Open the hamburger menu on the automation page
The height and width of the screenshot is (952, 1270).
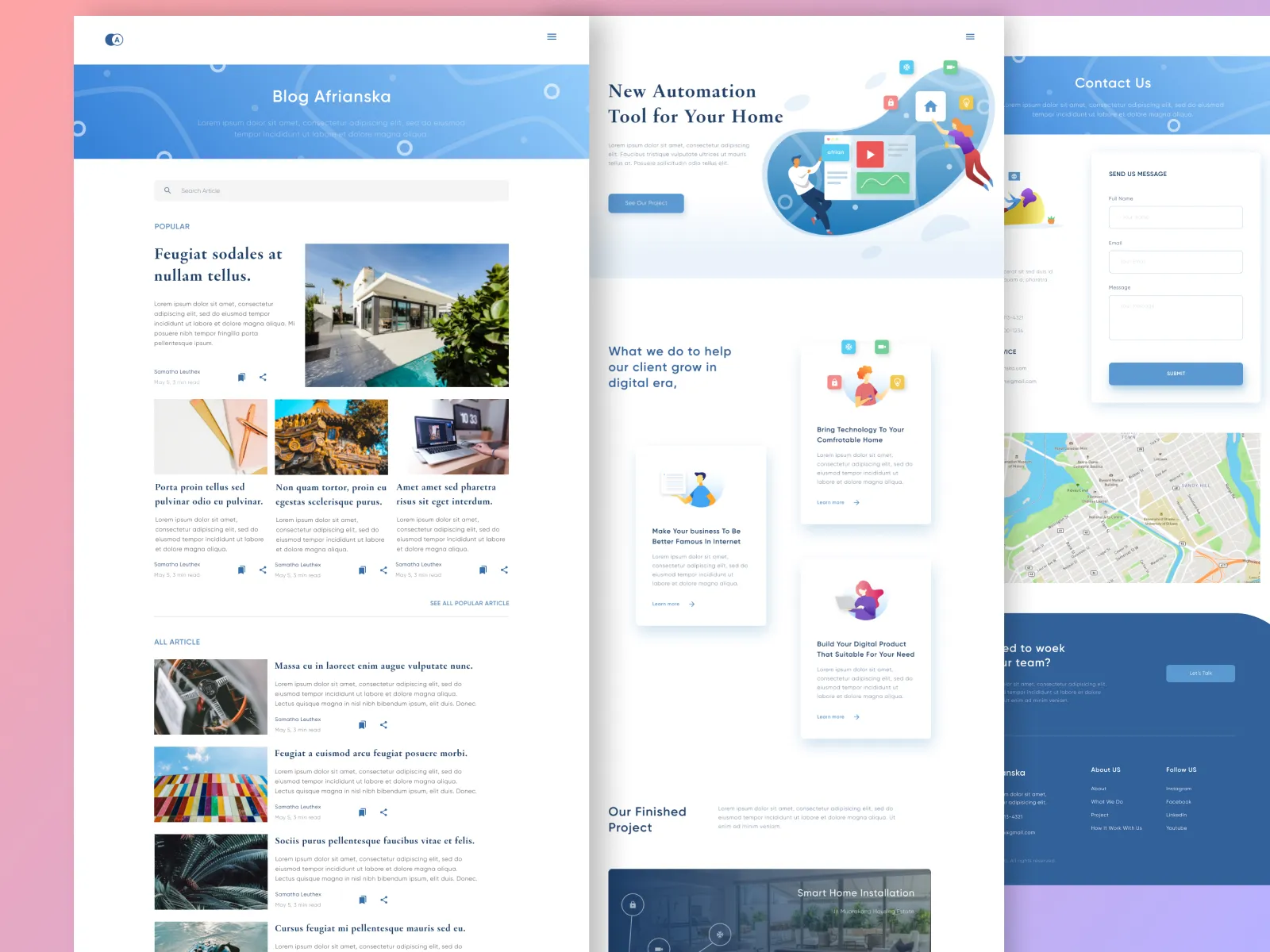click(970, 36)
